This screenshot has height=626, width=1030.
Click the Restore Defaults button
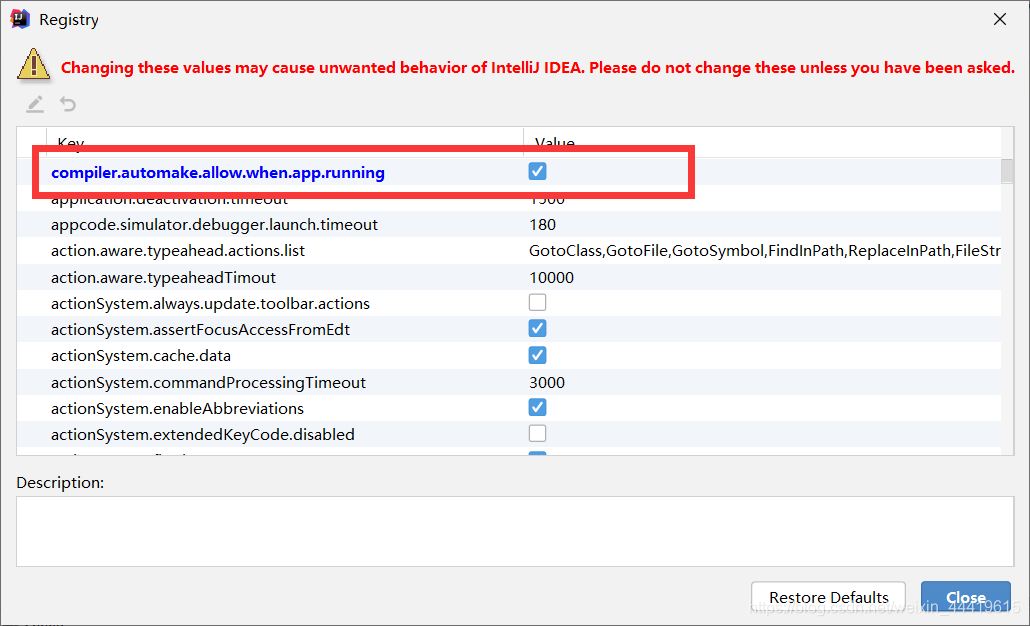tap(828, 597)
